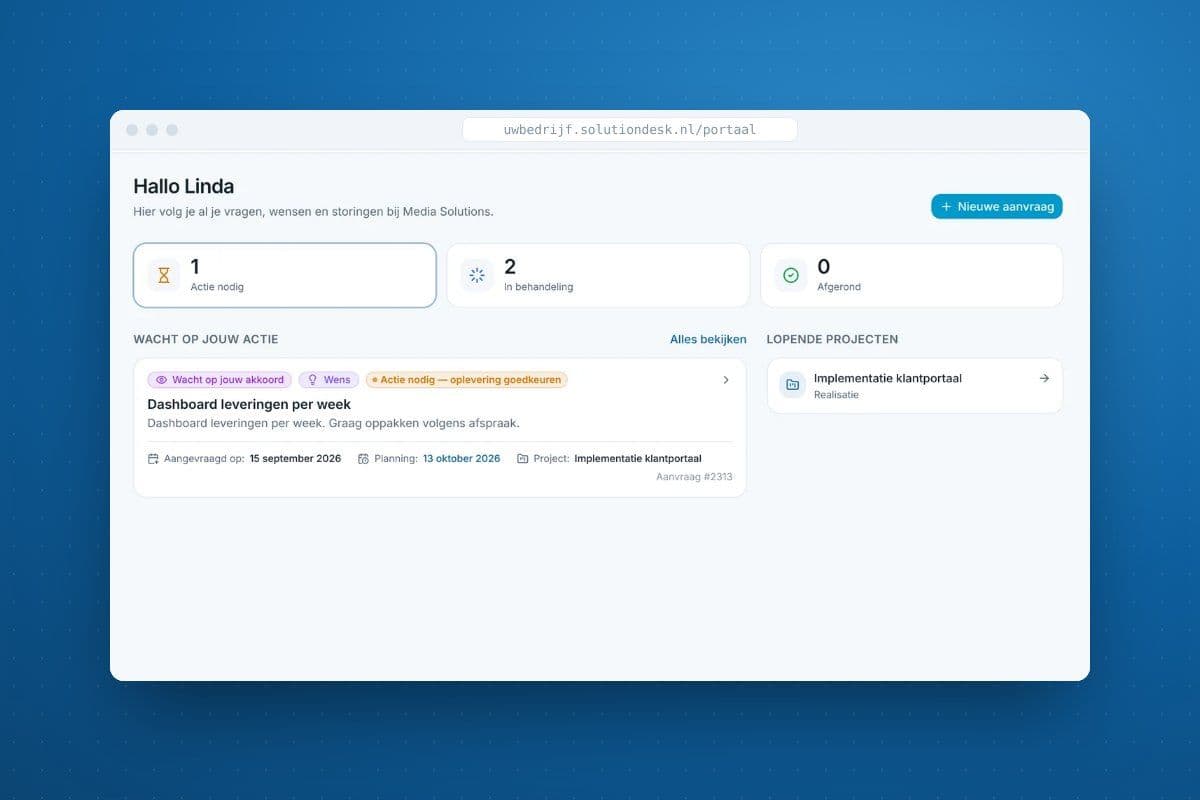Screen dimensions: 1200x800
Task: Click the browser address bar showing solutiondesk.nl/portaal
Action: point(630,130)
